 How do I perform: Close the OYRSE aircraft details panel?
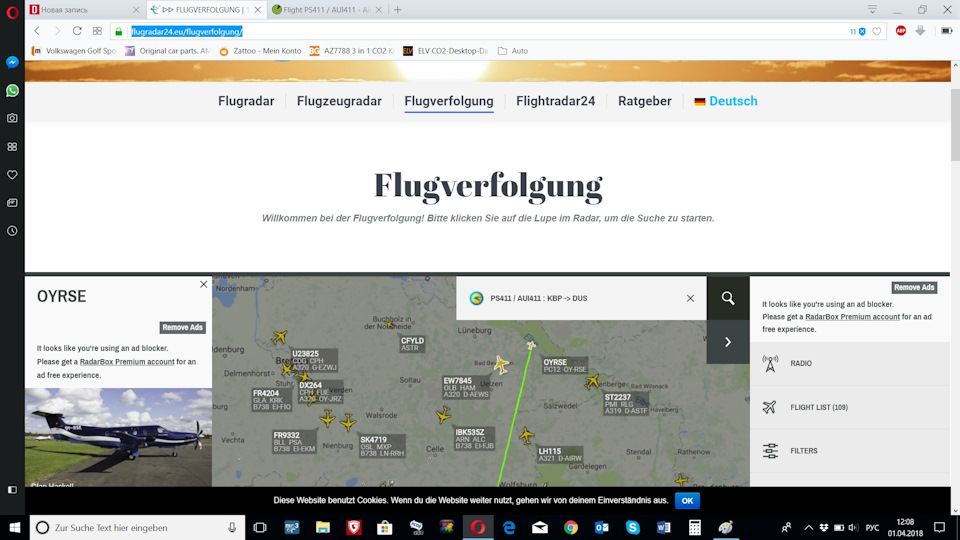point(203,284)
